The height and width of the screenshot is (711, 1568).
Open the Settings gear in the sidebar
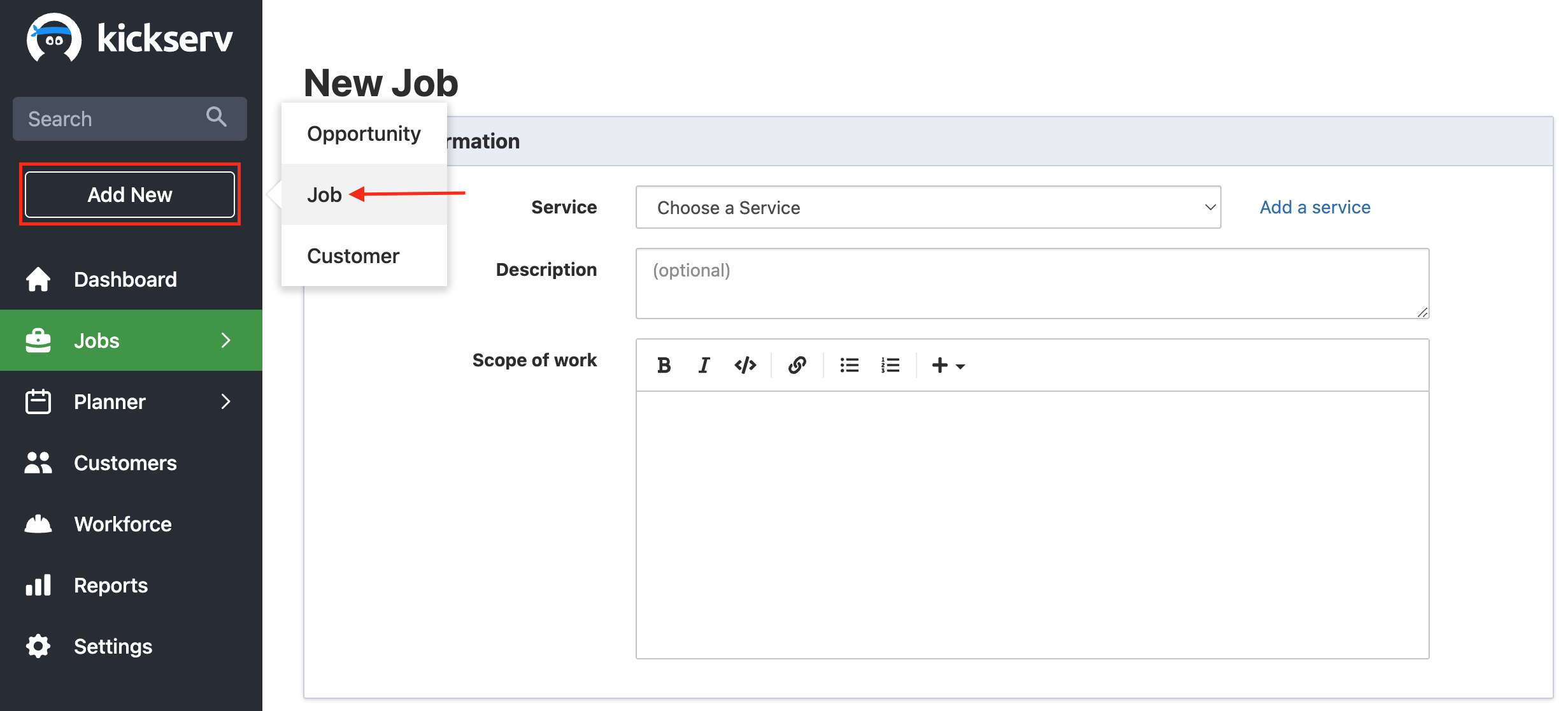(38, 646)
